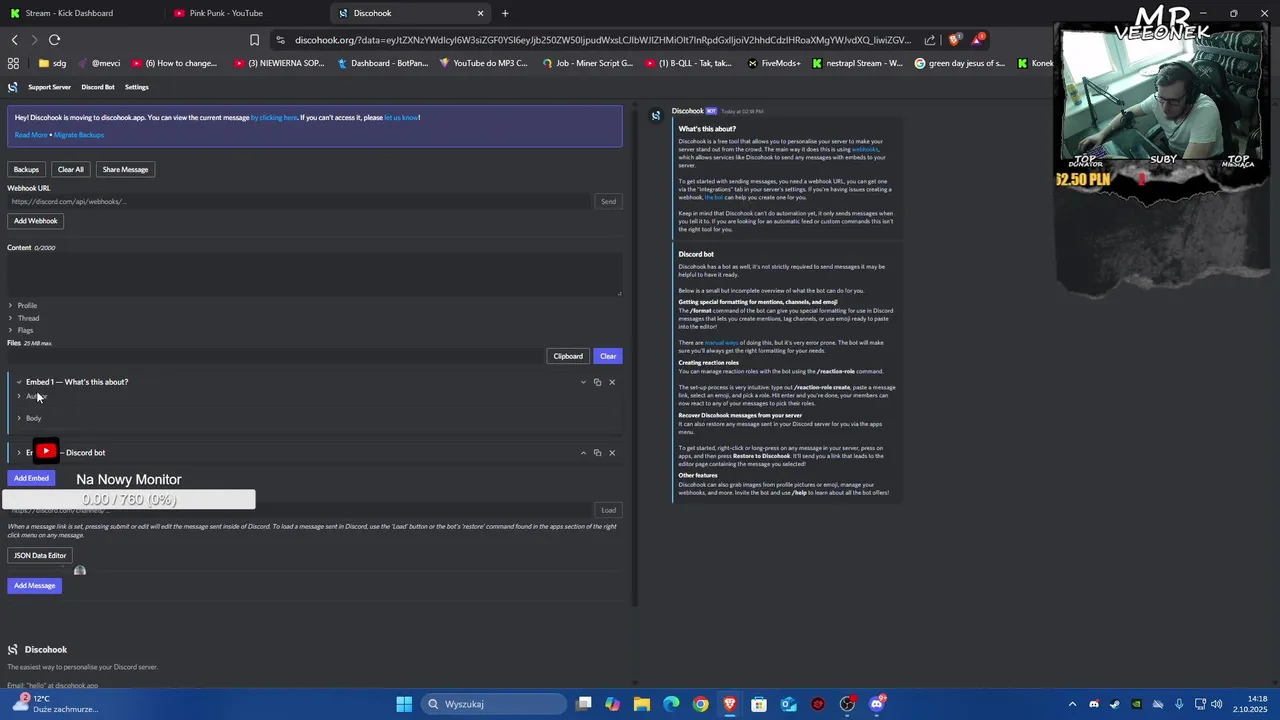Open the browser apps grid icon
Image resolution: width=1280 pixels, height=720 pixels.
click(x=13, y=63)
